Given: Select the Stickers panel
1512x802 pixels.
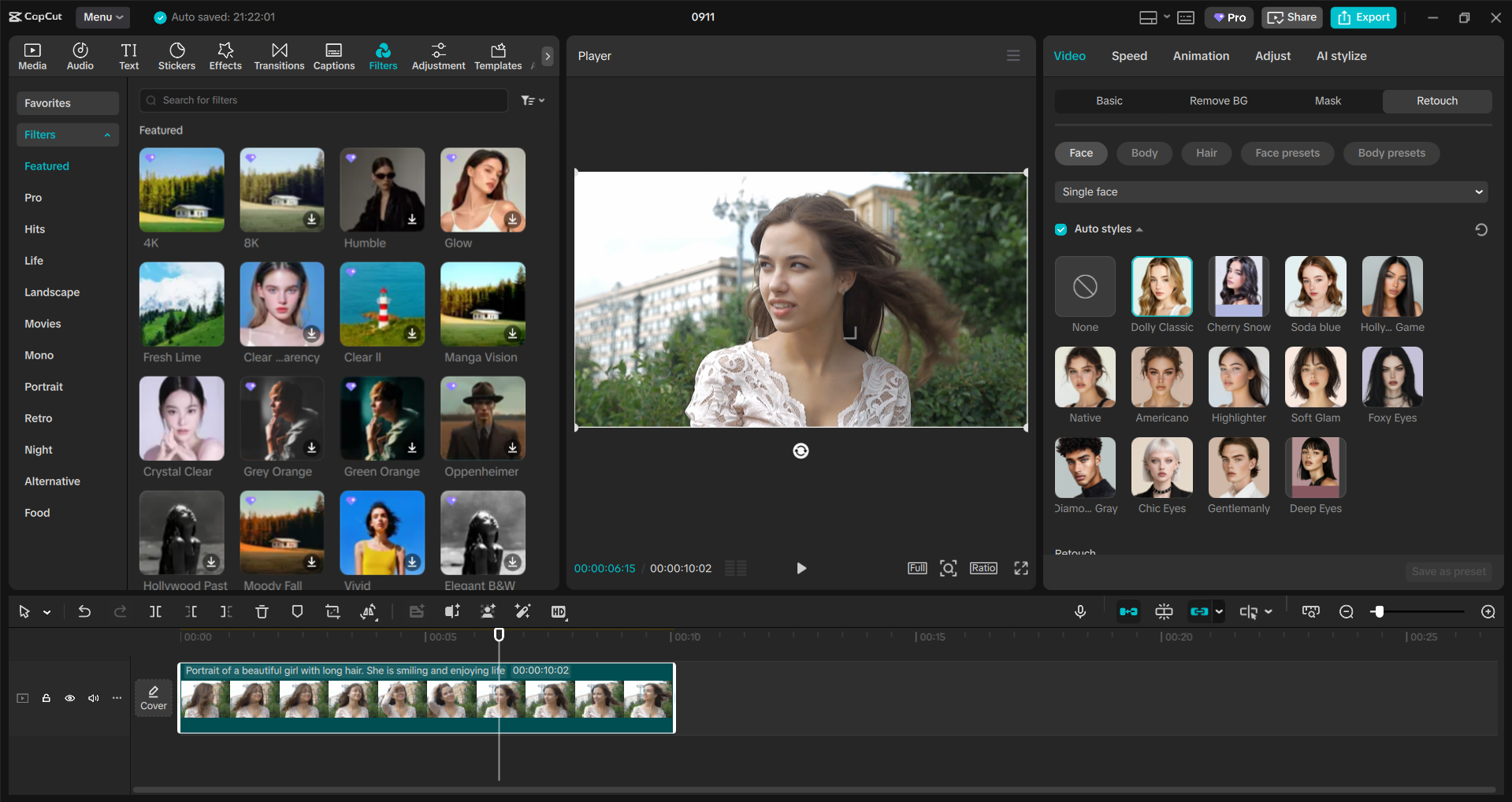Looking at the screenshot, I should (x=176, y=55).
